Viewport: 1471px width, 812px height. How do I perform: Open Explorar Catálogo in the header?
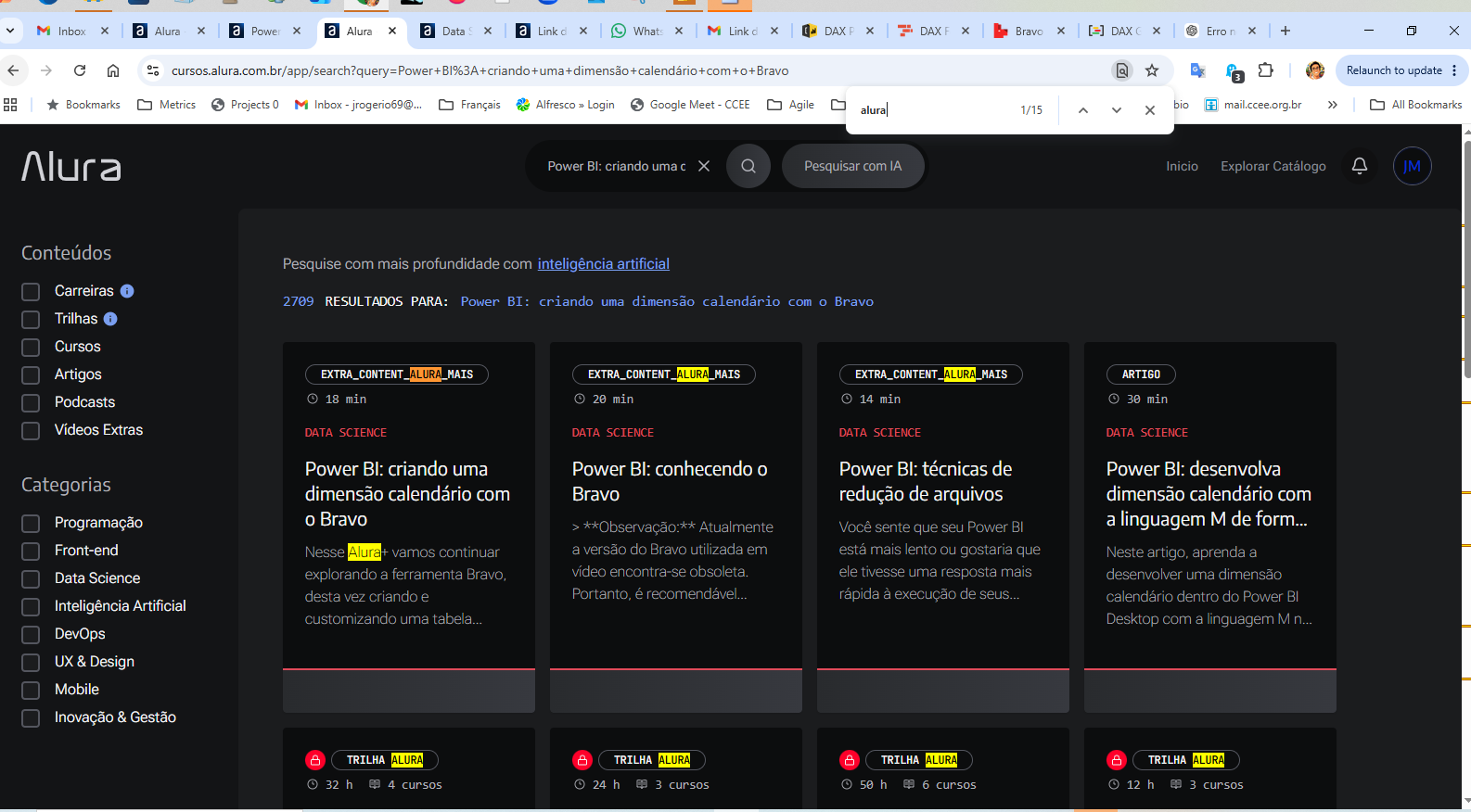(x=1273, y=166)
